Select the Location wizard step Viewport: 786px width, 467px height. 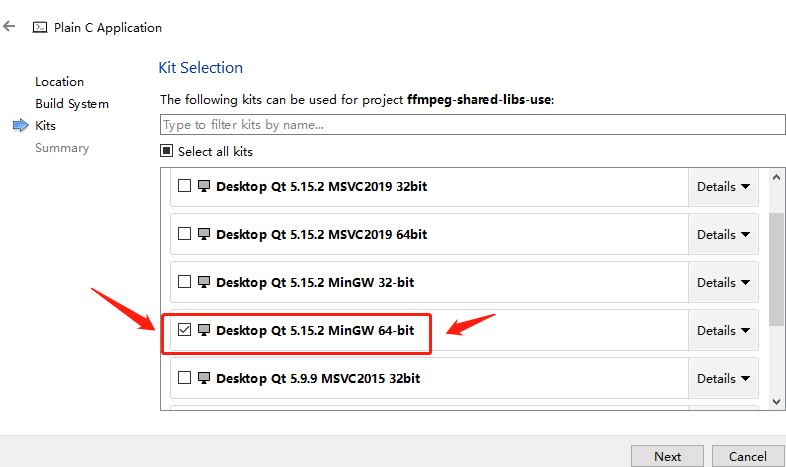[59, 82]
